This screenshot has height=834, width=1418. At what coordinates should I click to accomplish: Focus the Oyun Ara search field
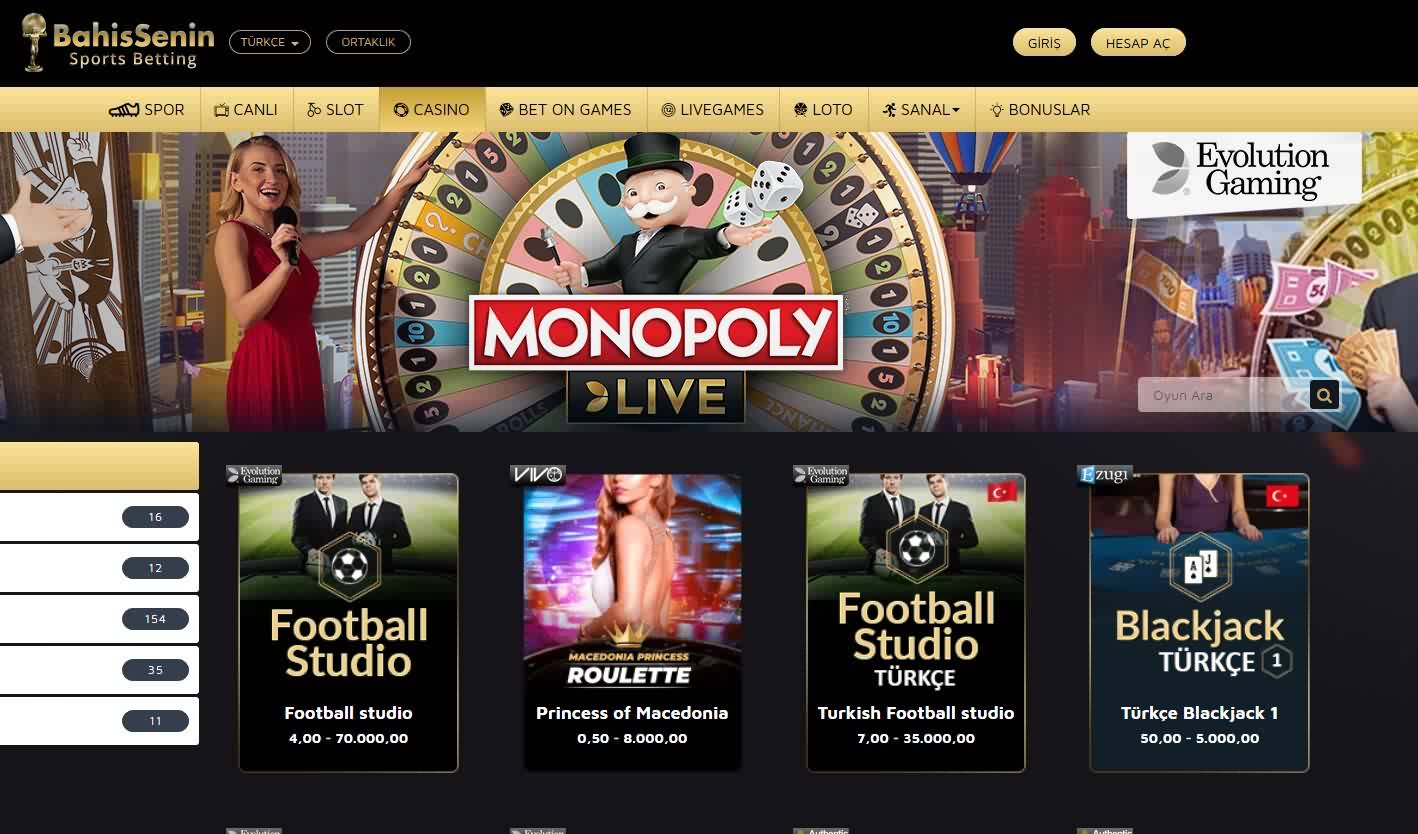(x=1223, y=395)
